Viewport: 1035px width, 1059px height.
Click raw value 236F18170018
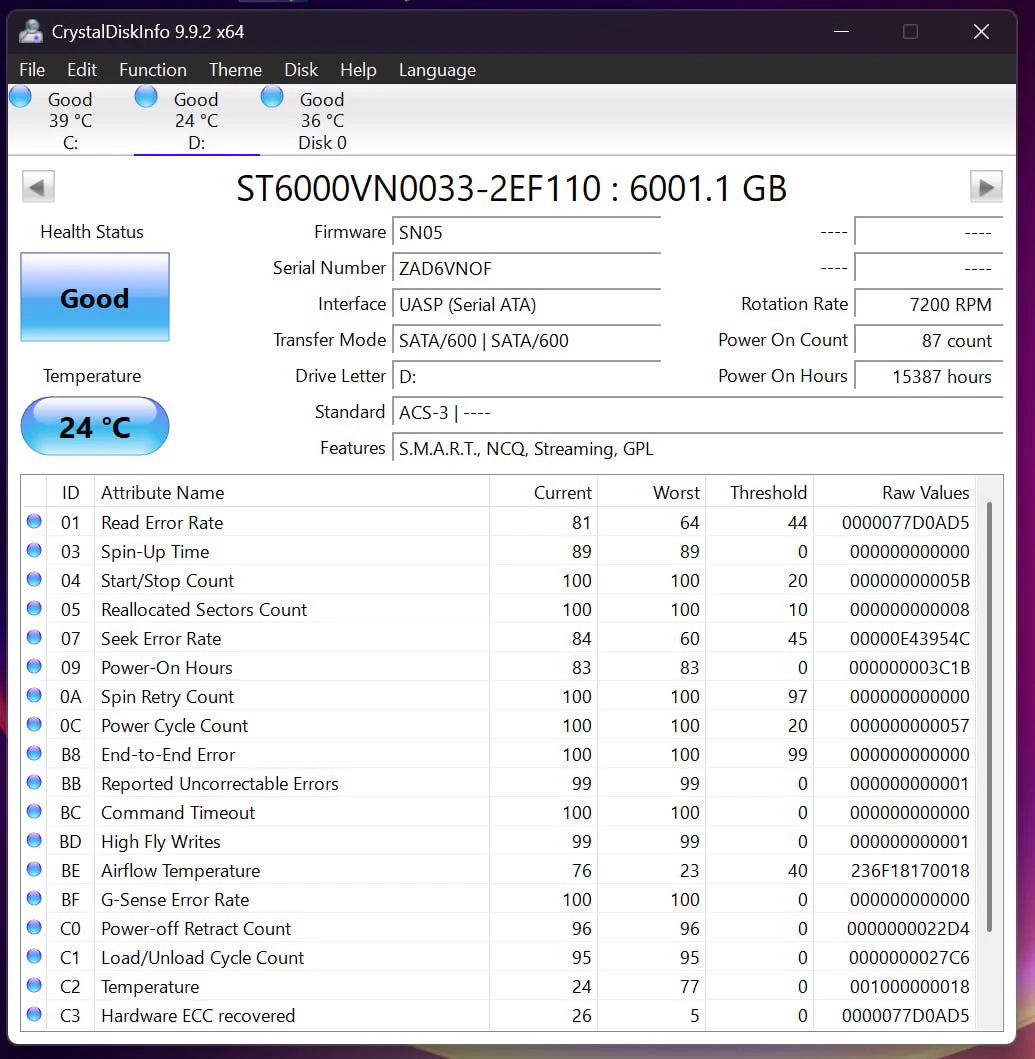[x=909, y=871]
